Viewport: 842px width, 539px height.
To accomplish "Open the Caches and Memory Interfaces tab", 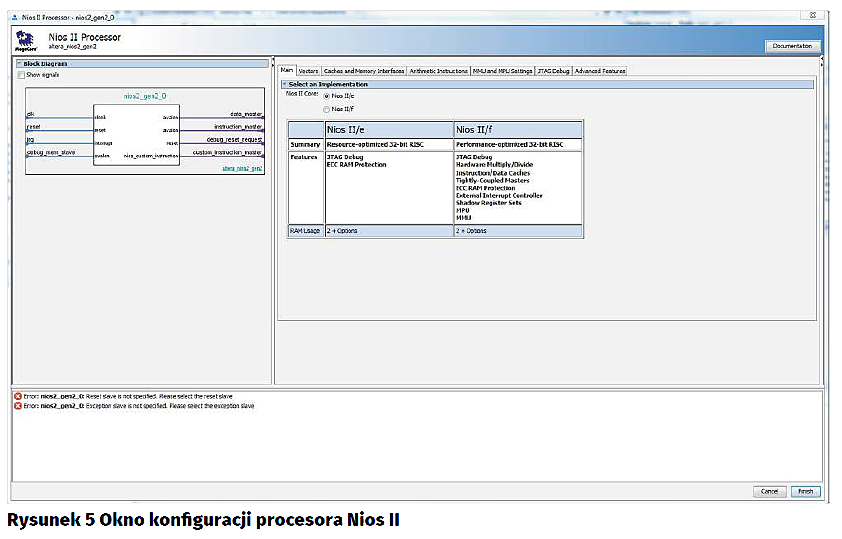I will tap(364, 71).
